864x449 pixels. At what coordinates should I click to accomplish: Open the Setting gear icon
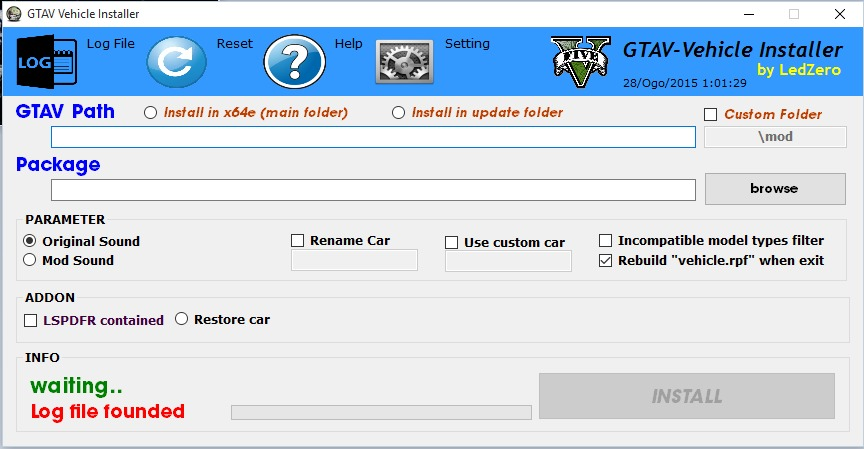(x=404, y=63)
